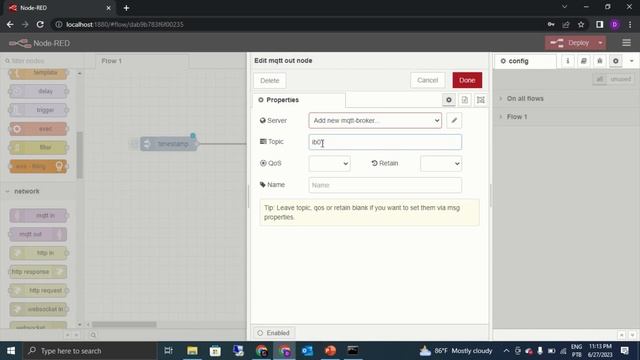Open the main hamburger menu
640x360 pixels.
(626, 43)
